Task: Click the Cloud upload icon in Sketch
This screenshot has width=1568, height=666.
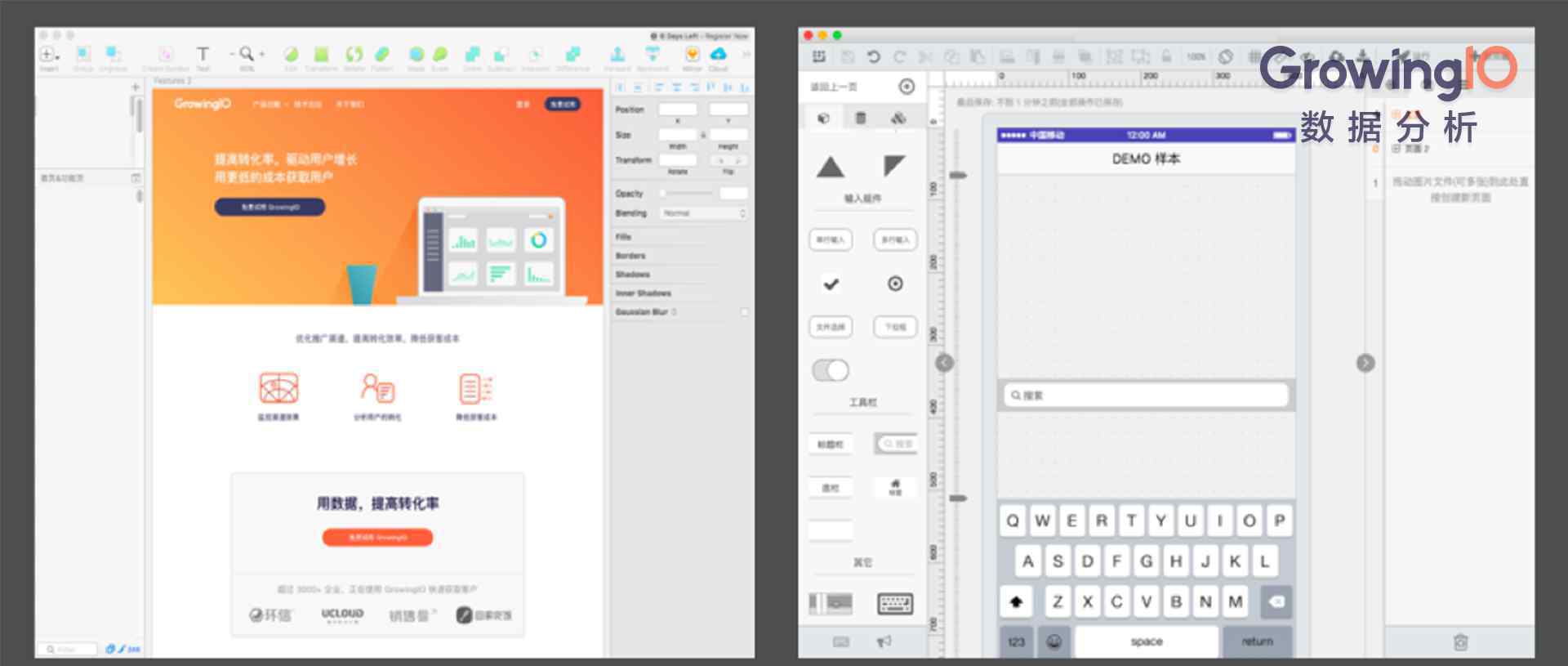Action: (718, 54)
